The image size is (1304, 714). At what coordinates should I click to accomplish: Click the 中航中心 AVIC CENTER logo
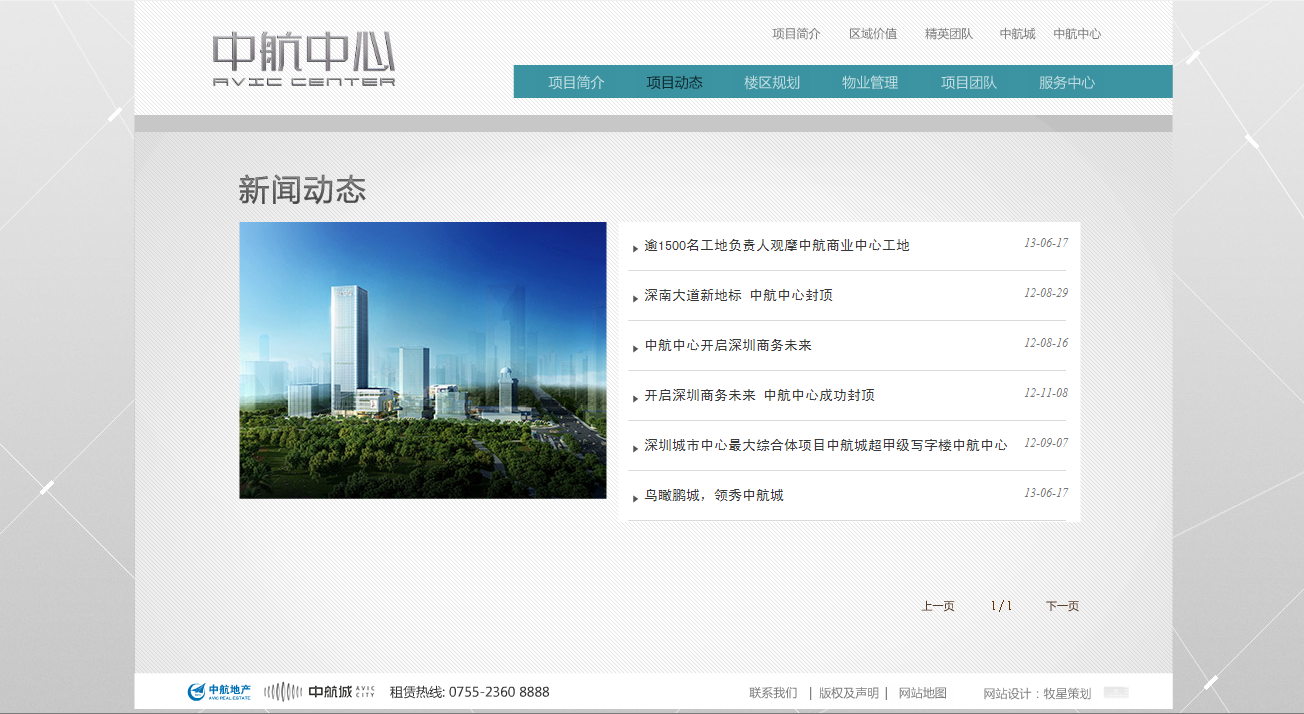[x=304, y=59]
